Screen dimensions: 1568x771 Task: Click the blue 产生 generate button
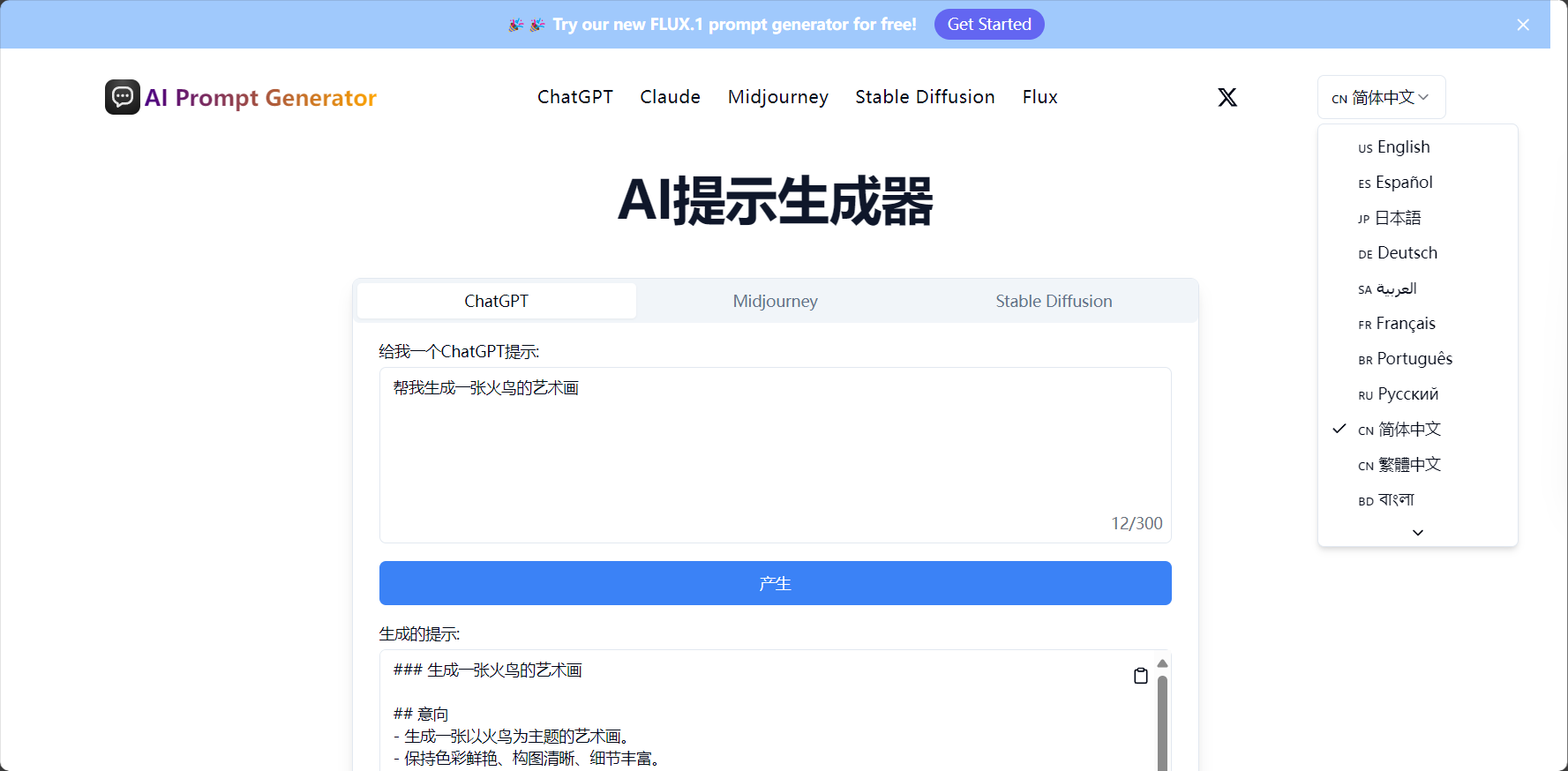(776, 583)
